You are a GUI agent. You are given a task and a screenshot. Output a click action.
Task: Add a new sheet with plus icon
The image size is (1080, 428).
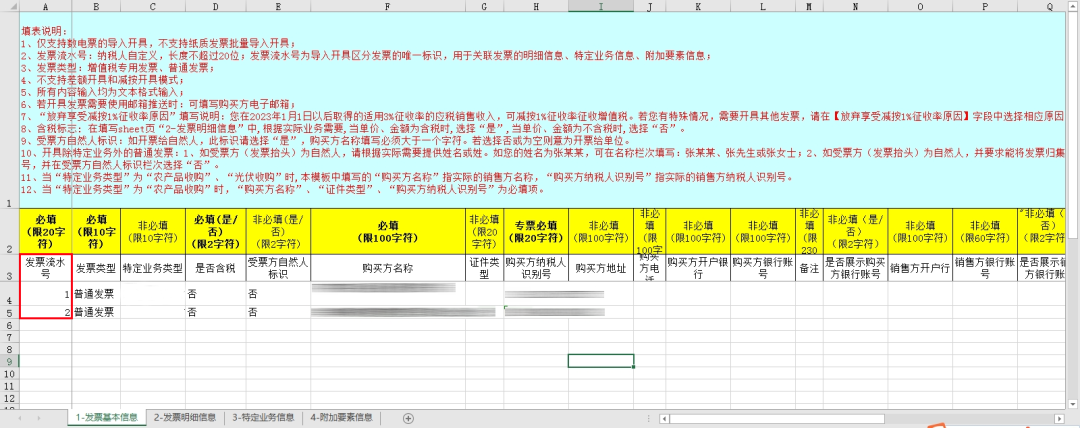(x=408, y=418)
